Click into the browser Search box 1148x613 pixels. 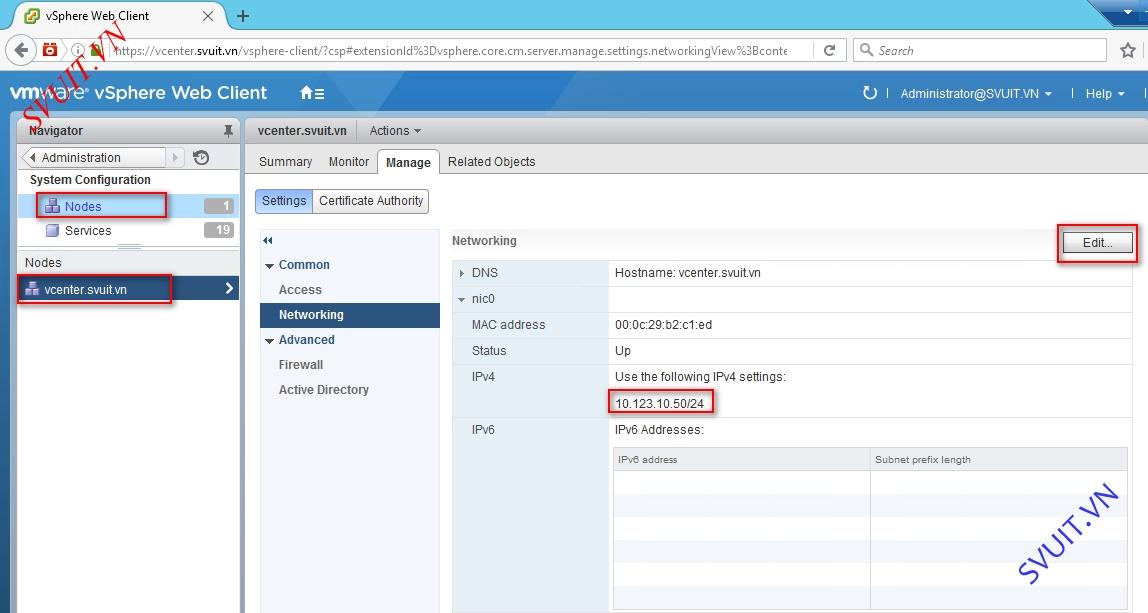pos(980,51)
